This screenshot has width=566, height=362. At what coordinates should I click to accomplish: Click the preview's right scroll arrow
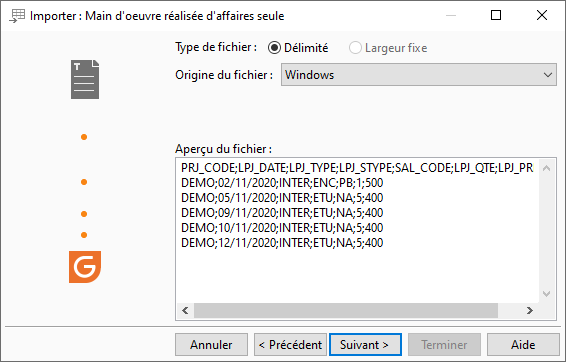530,310
